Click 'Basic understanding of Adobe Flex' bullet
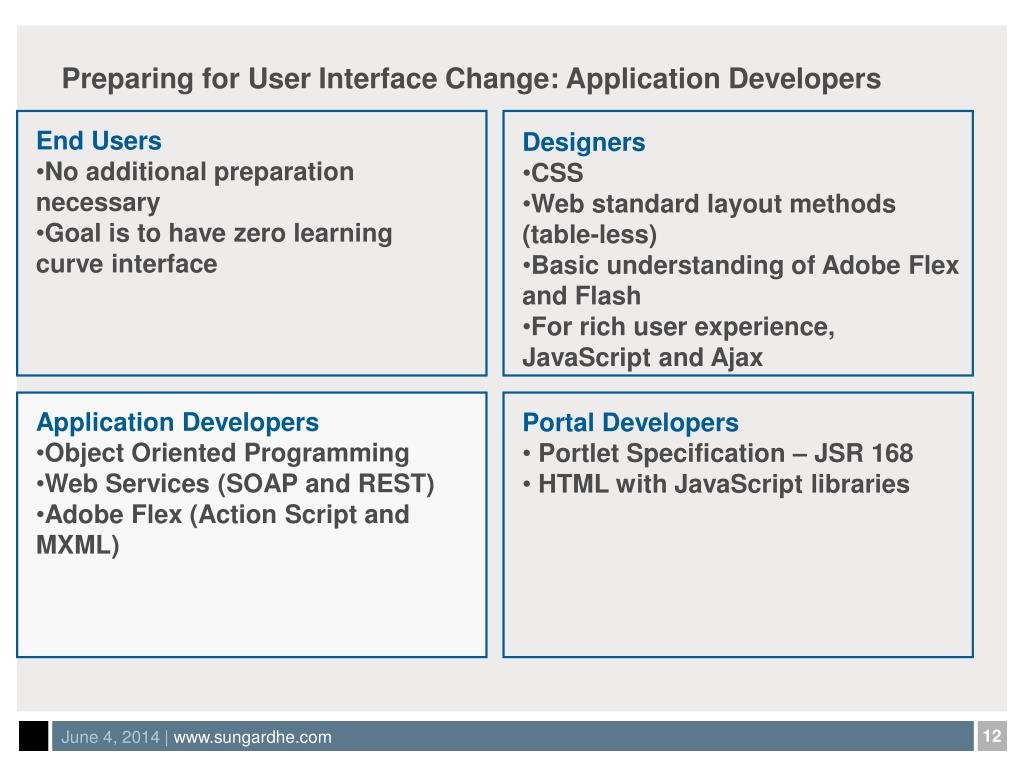Image resolution: width=1024 pixels, height=768 pixels. pyautogui.click(x=741, y=280)
